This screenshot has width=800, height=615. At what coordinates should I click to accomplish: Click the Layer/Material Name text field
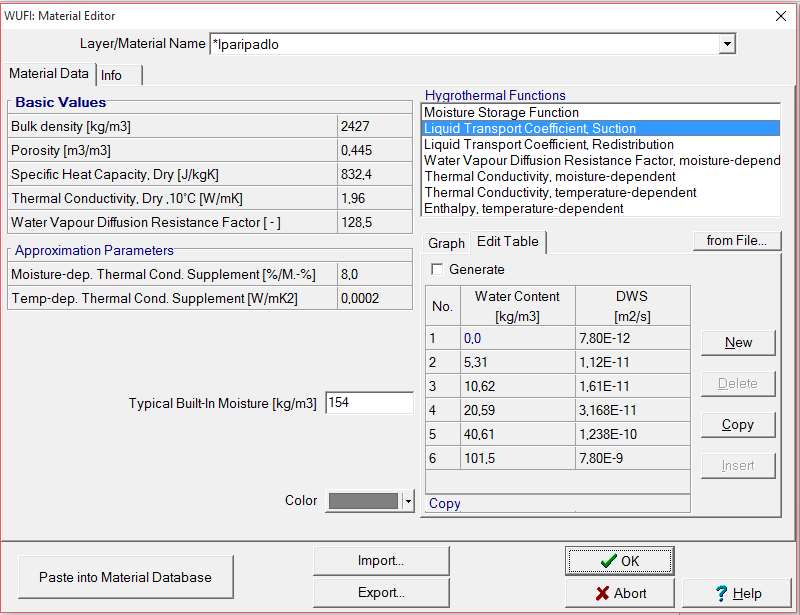464,44
